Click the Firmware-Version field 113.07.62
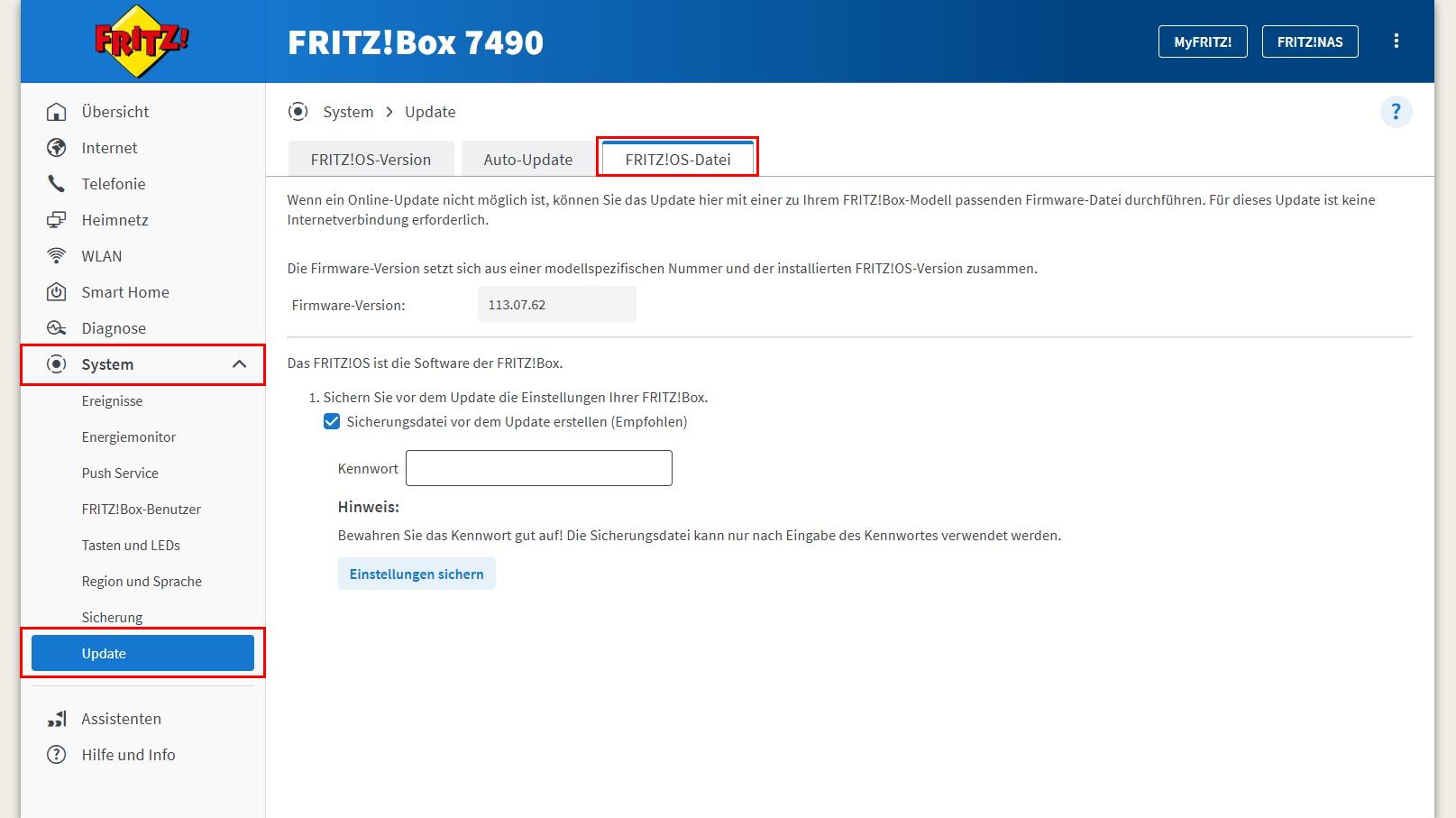The image size is (1456, 818). point(557,304)
